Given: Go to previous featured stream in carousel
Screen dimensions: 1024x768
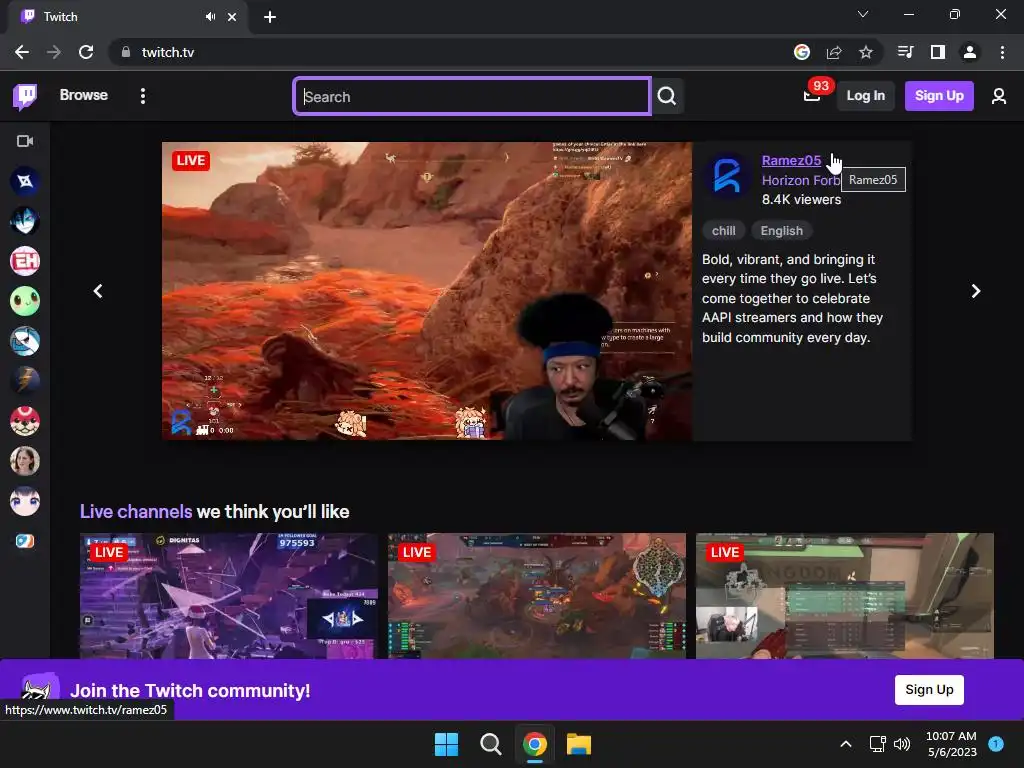Looking at the screenshot, I should tap(98, 291).
